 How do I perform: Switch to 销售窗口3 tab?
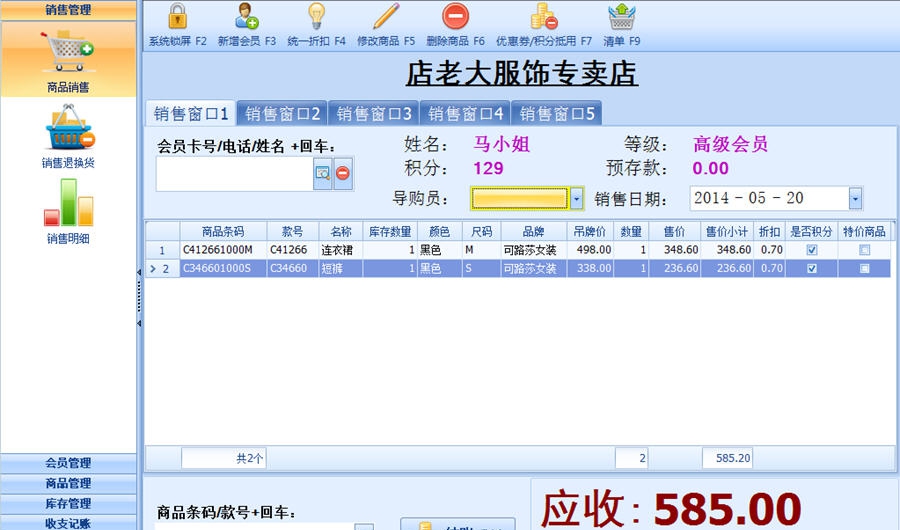374,113
